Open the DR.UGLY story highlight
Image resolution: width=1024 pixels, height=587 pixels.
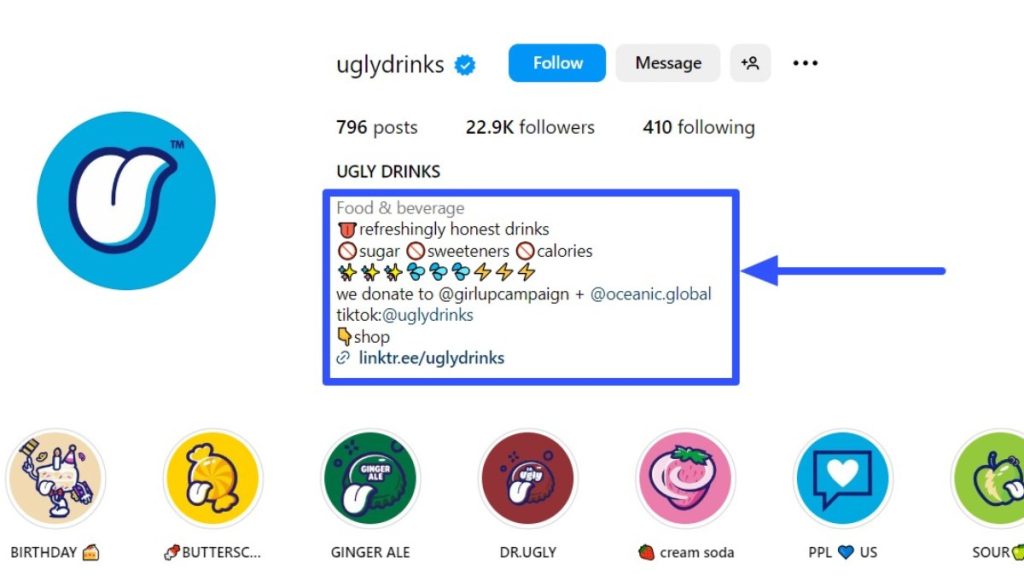click(528, 479)
